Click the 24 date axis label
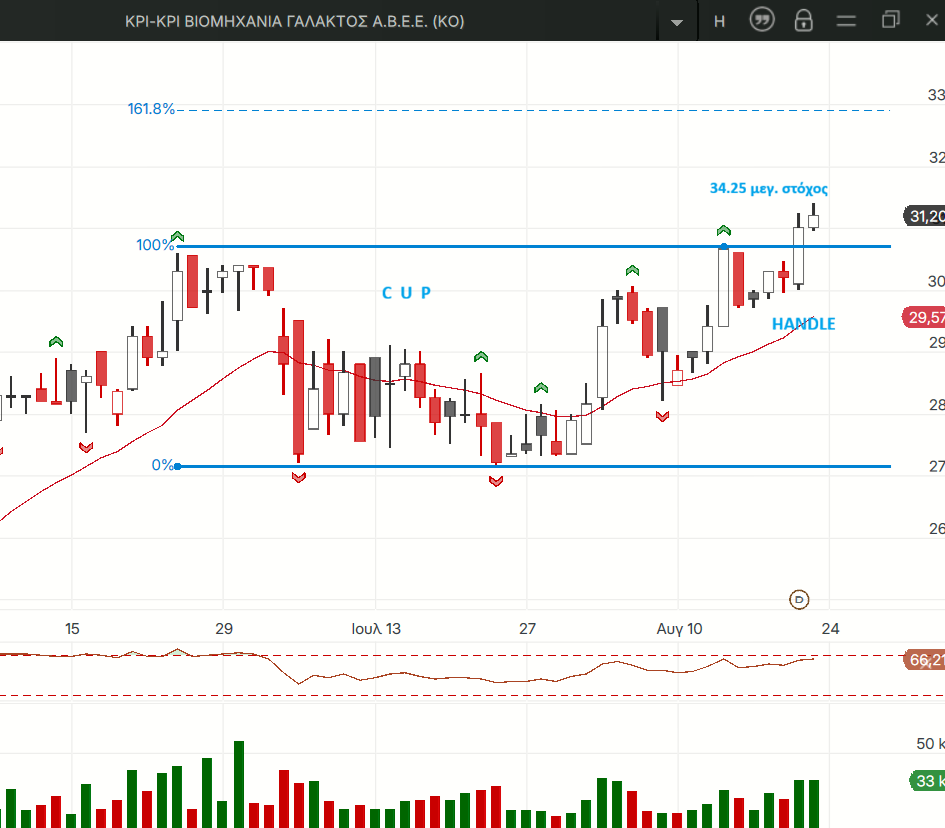Viewport: 945px width, 828px height. pyautogui.click(x=830, y=629)
